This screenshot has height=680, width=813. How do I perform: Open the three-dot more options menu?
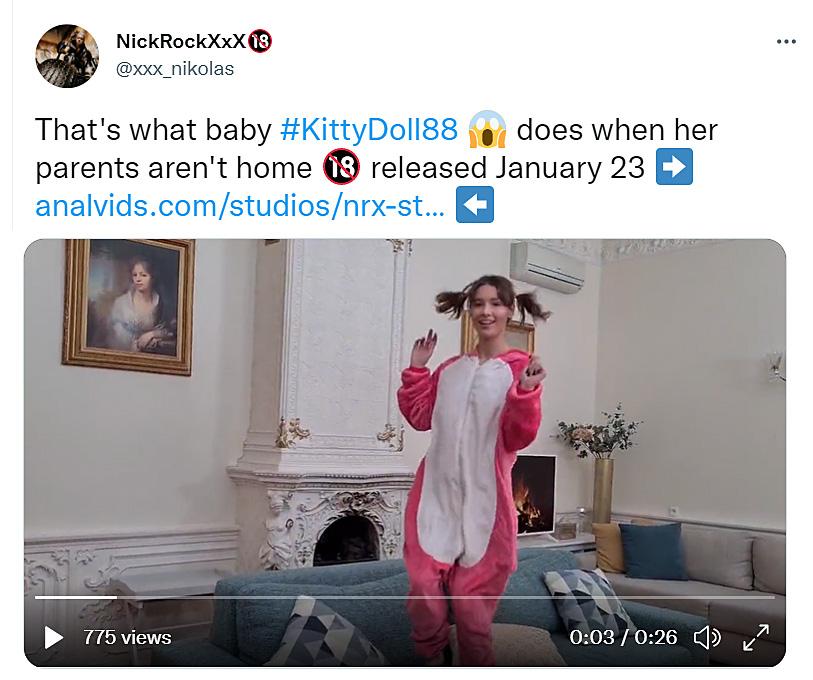click(786, 42)
